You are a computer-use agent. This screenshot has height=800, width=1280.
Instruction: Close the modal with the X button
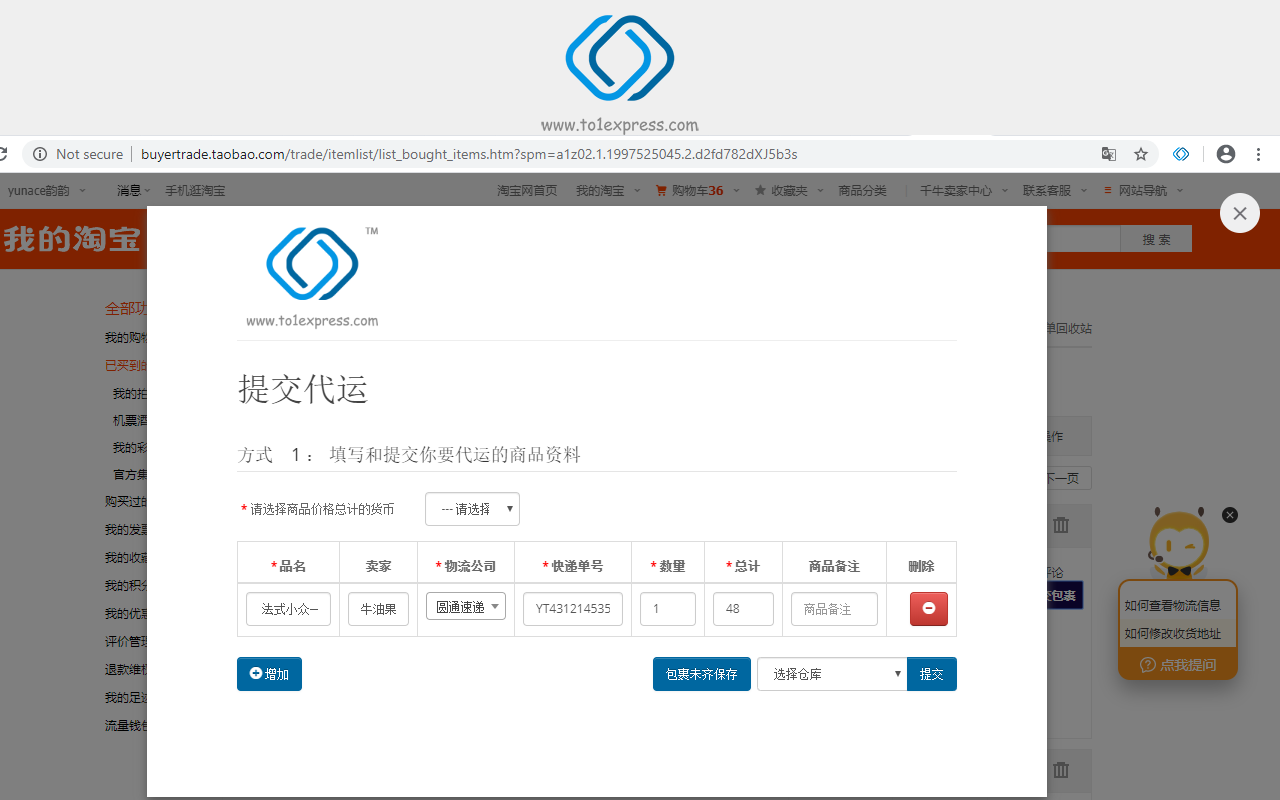point(1240,213)
